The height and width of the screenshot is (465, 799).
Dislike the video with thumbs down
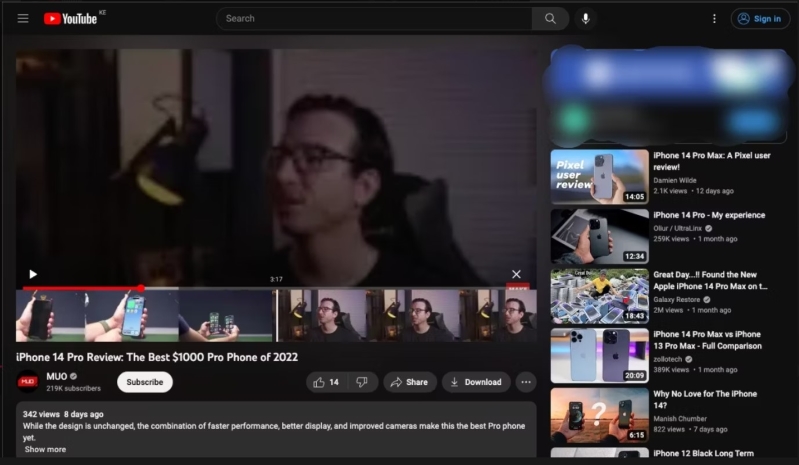pos(362,382)
